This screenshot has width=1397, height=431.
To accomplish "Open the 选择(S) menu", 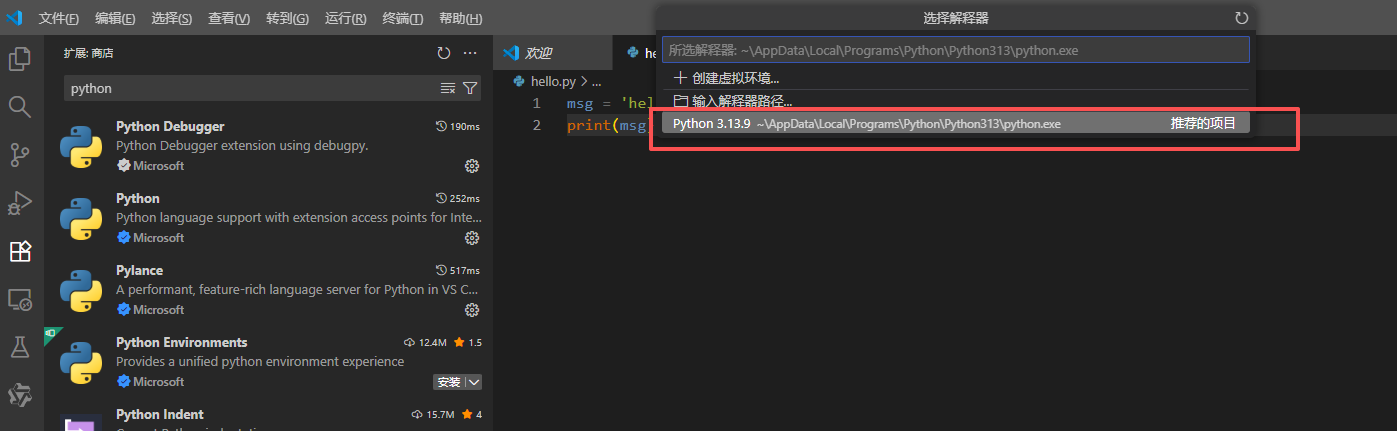I will pos(173,19).
